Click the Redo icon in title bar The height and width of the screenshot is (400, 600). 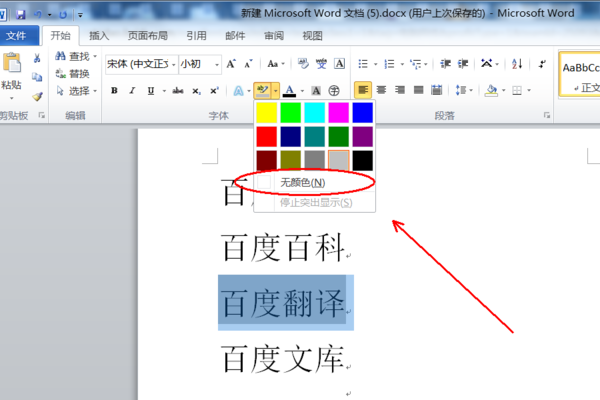tap(63, 15)
